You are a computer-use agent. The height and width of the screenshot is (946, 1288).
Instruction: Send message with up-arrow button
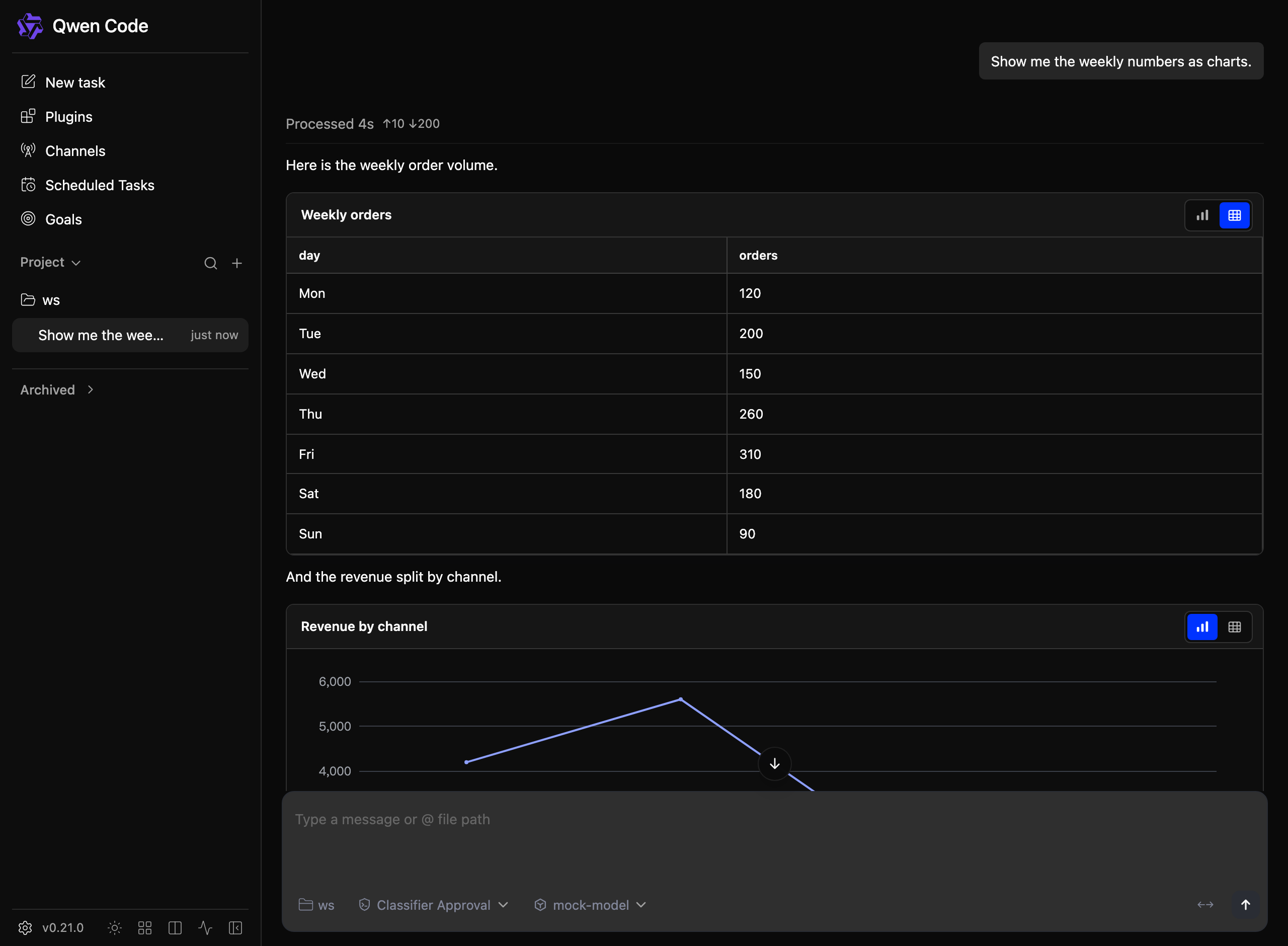(x=1245, y=905)
